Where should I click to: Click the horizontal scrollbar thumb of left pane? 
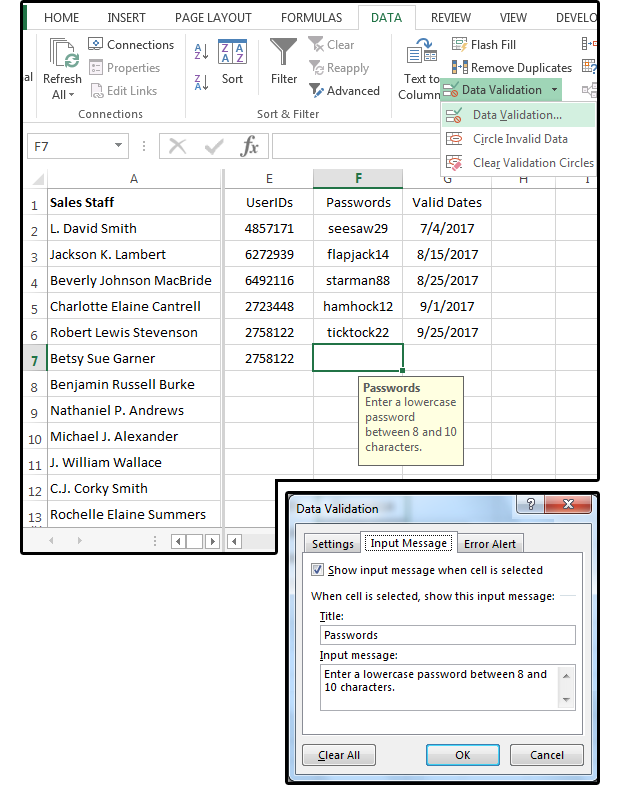point(195,541)
